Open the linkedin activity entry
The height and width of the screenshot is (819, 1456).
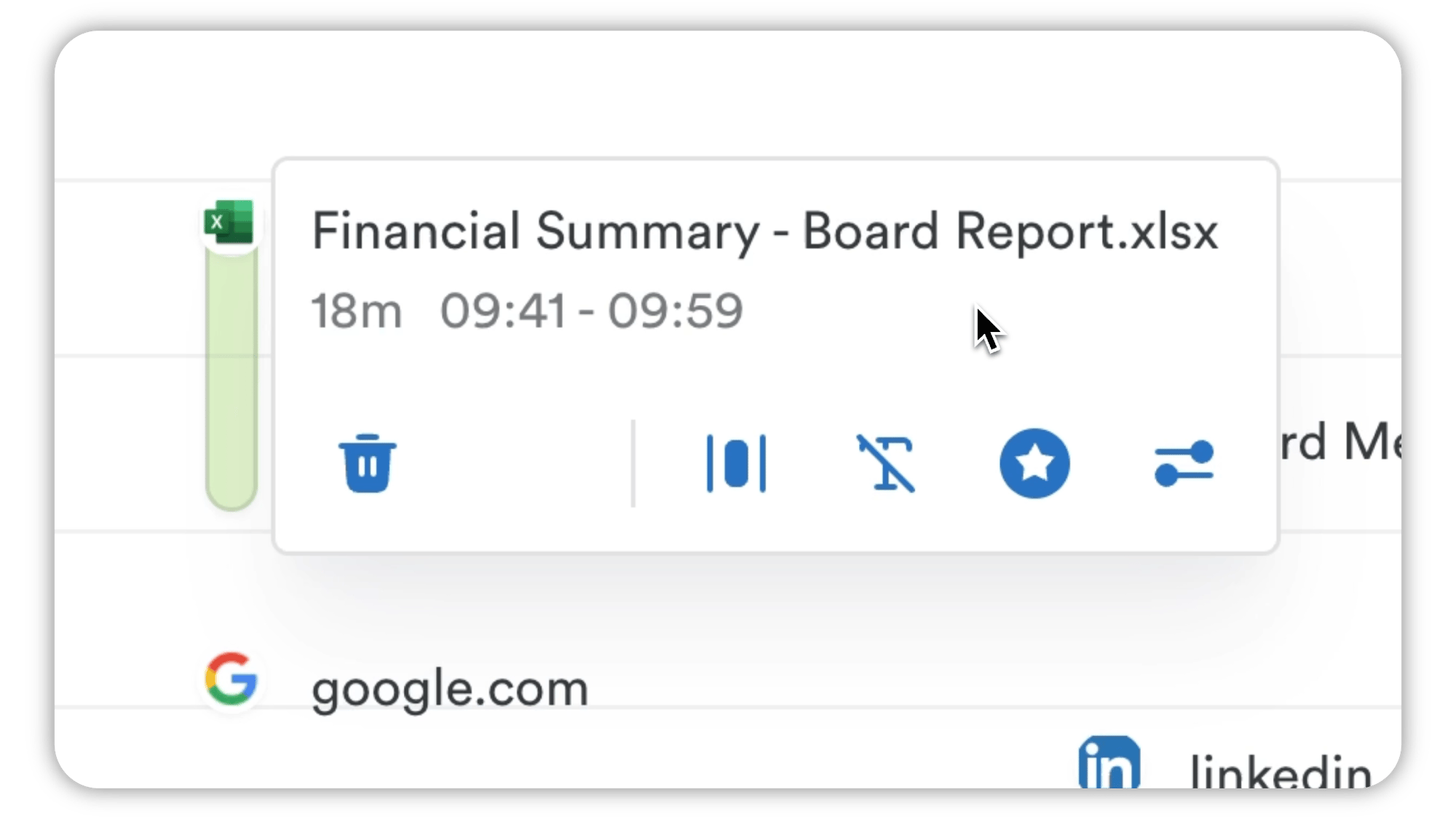click(x=1281, y=772)
